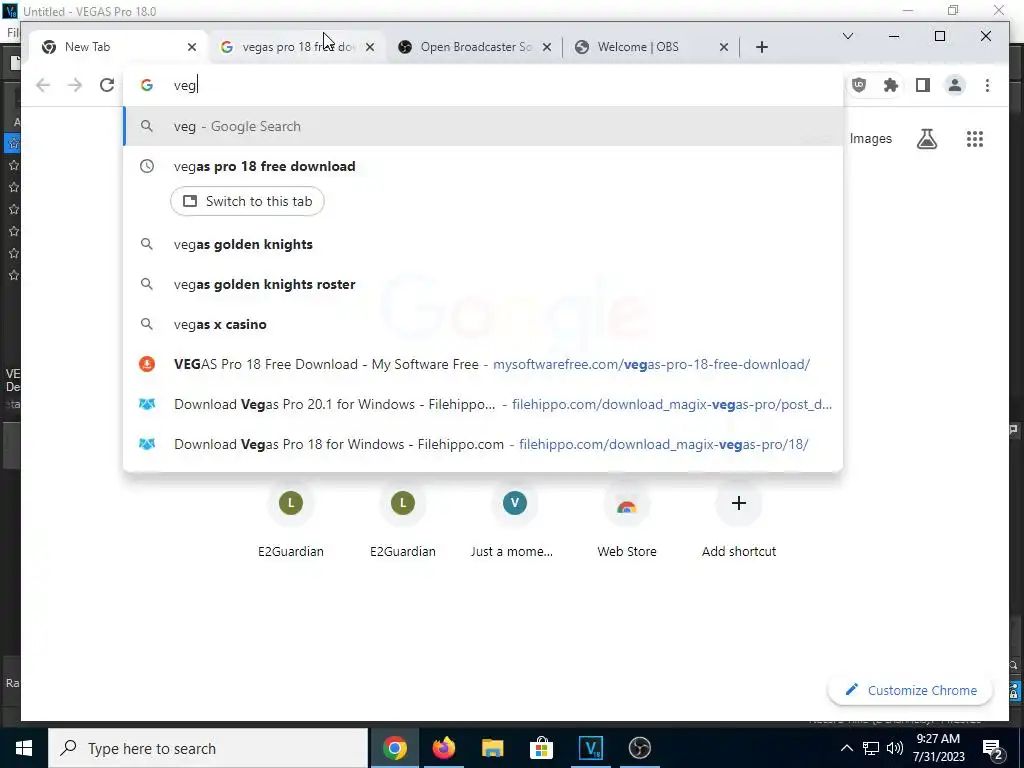Open Microsoft Store from the taskbar

click(x=541, y=748)
